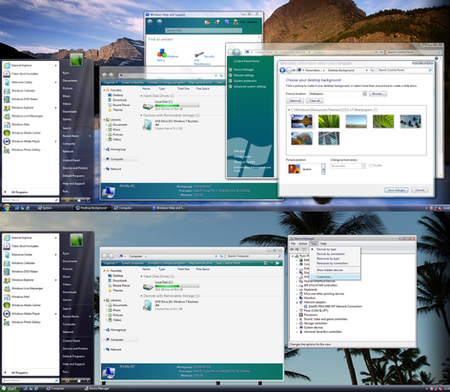Toggle Show hidden devices menu item
Screen dimensions: 450x392
(x=335, y=270)
